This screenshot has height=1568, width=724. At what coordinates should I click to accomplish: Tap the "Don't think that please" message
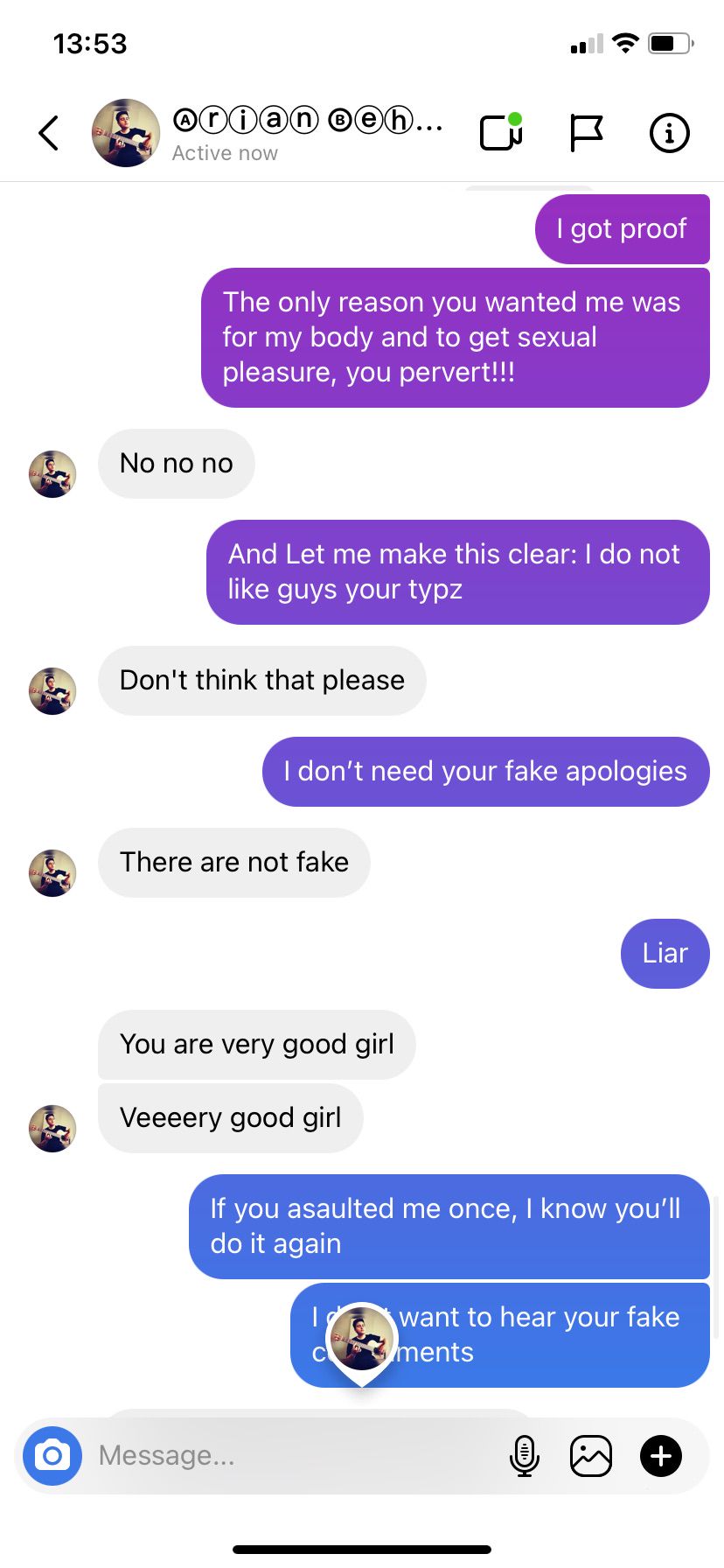click(x=262, y=681)
